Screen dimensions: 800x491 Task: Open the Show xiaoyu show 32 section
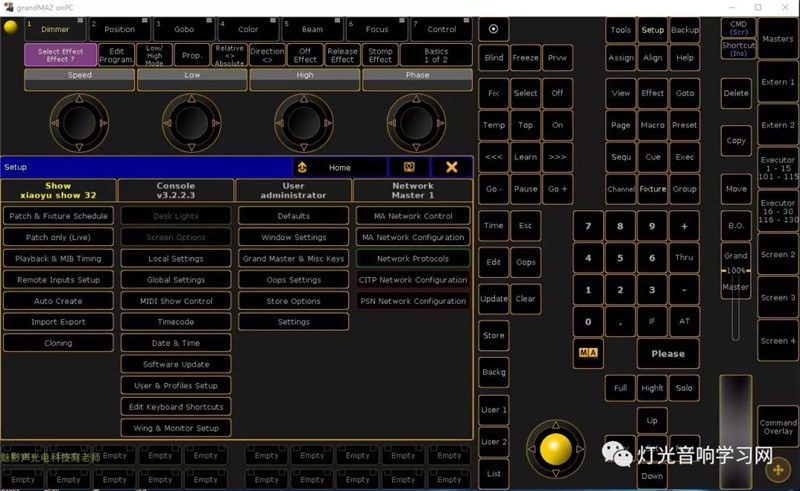[58, 190]
